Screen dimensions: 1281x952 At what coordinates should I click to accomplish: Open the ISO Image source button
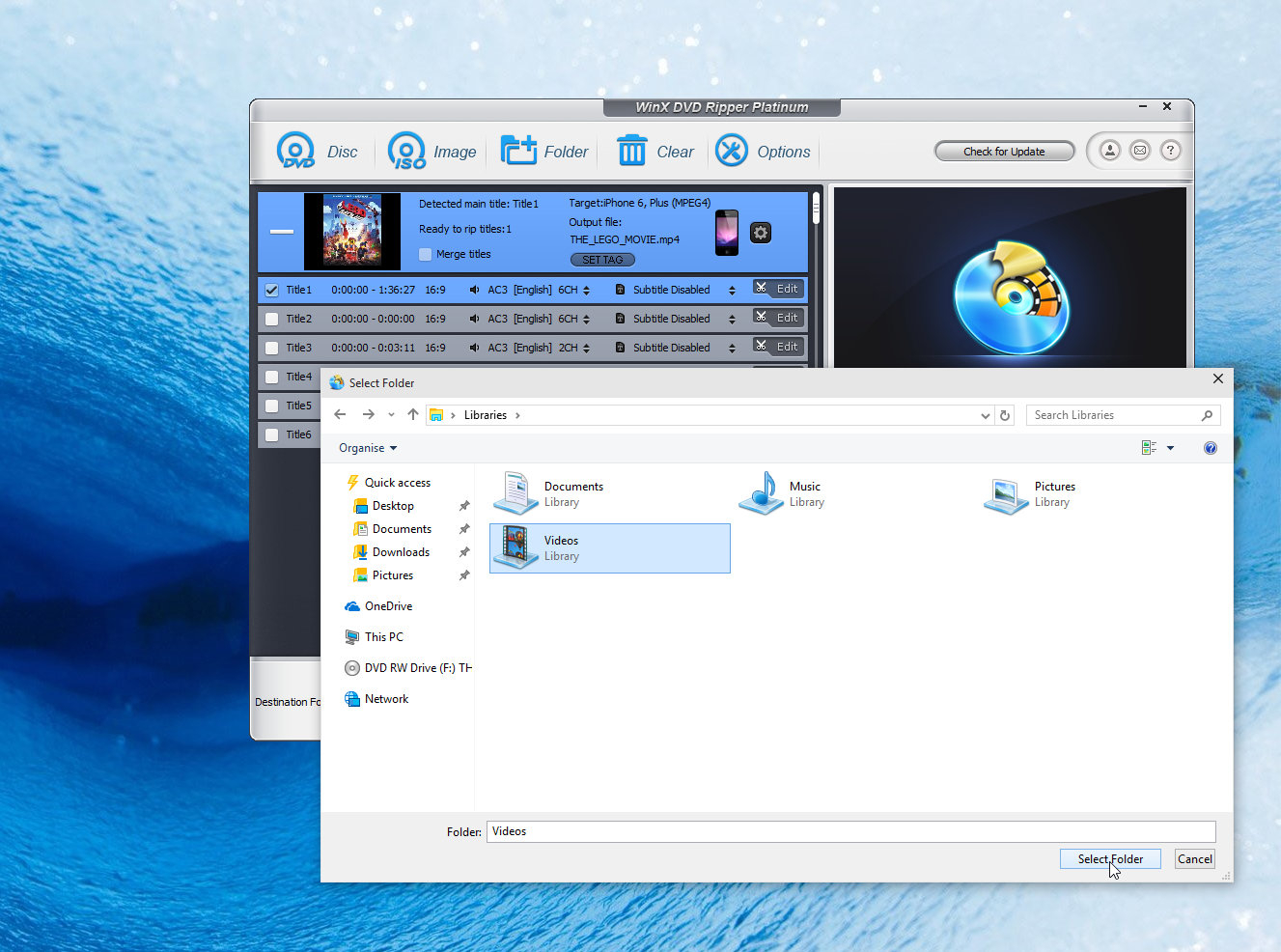point(406,151)
